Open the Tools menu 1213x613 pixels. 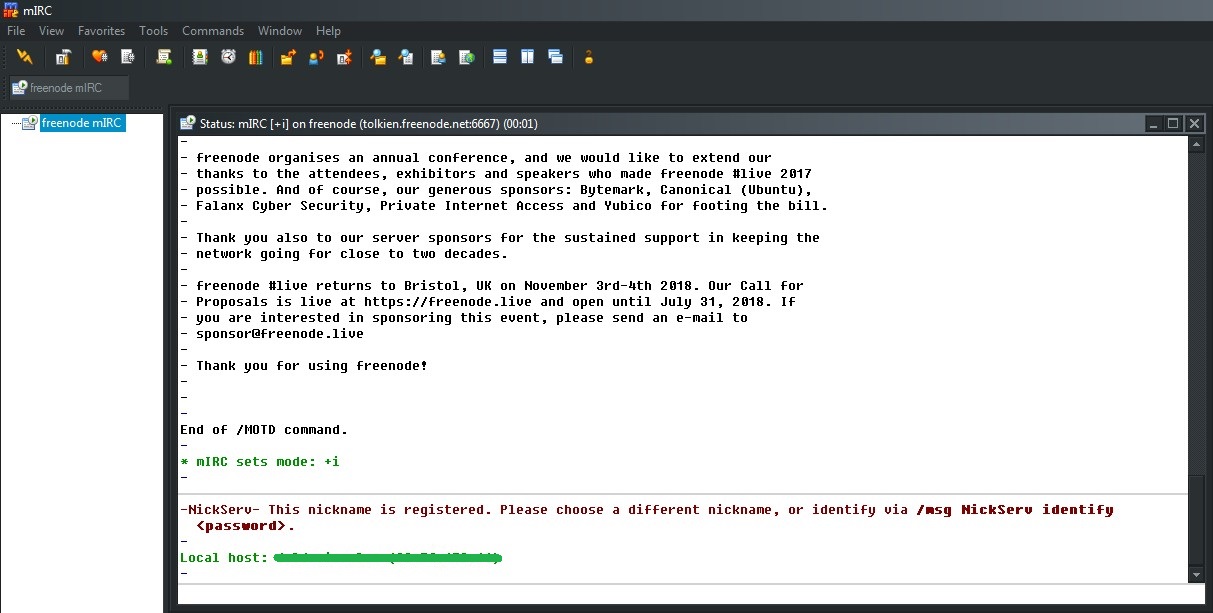coord(153,31)
